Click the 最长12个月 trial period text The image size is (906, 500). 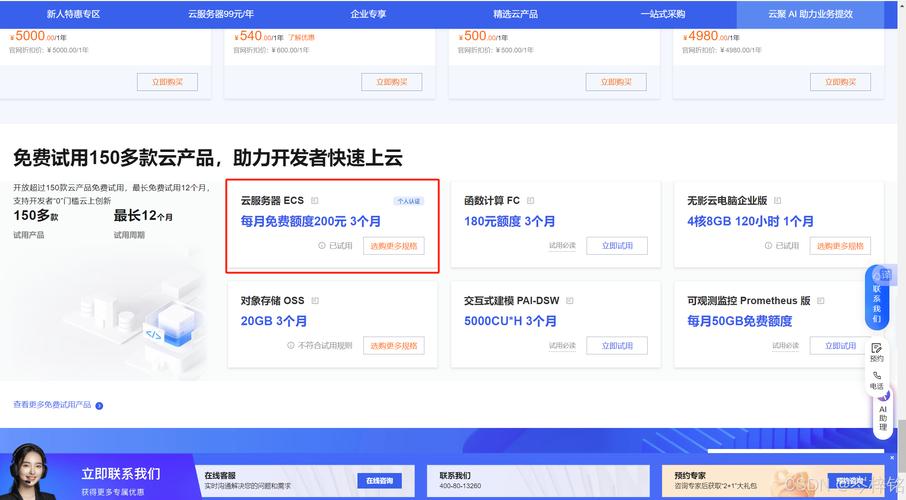(143, 216)
